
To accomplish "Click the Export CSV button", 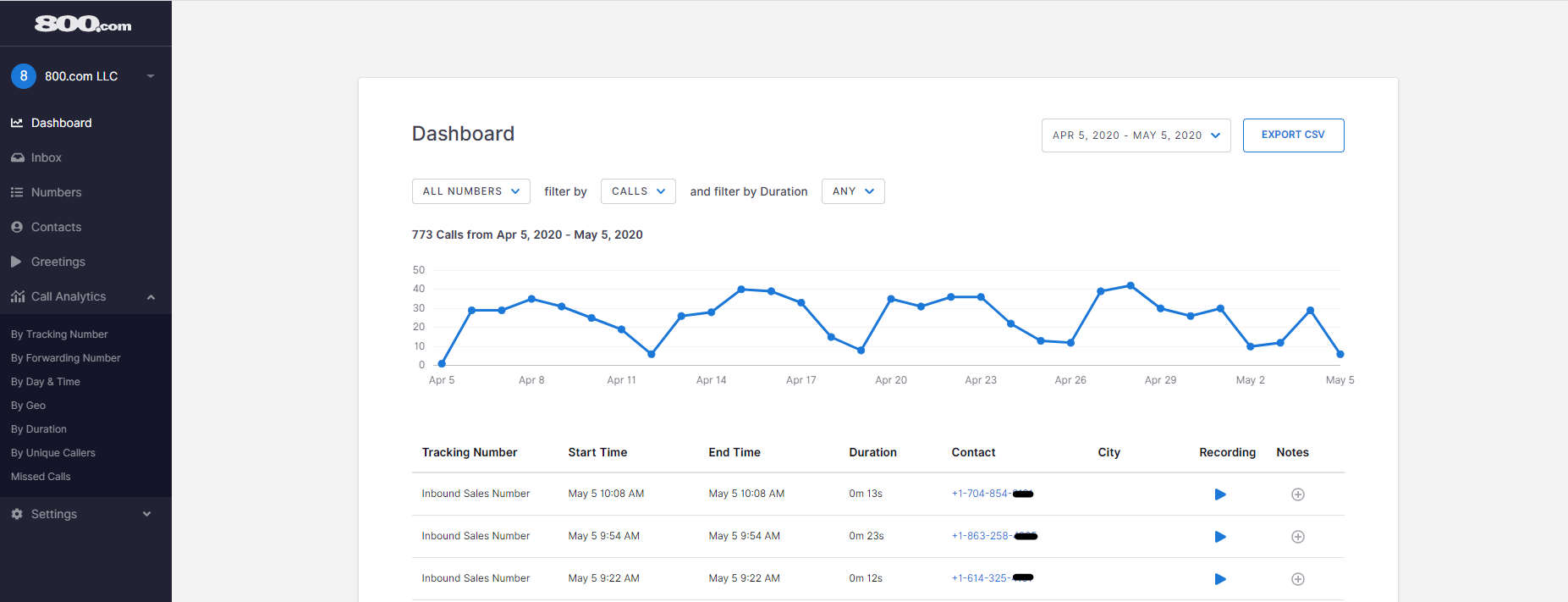I will point(1293,135).
